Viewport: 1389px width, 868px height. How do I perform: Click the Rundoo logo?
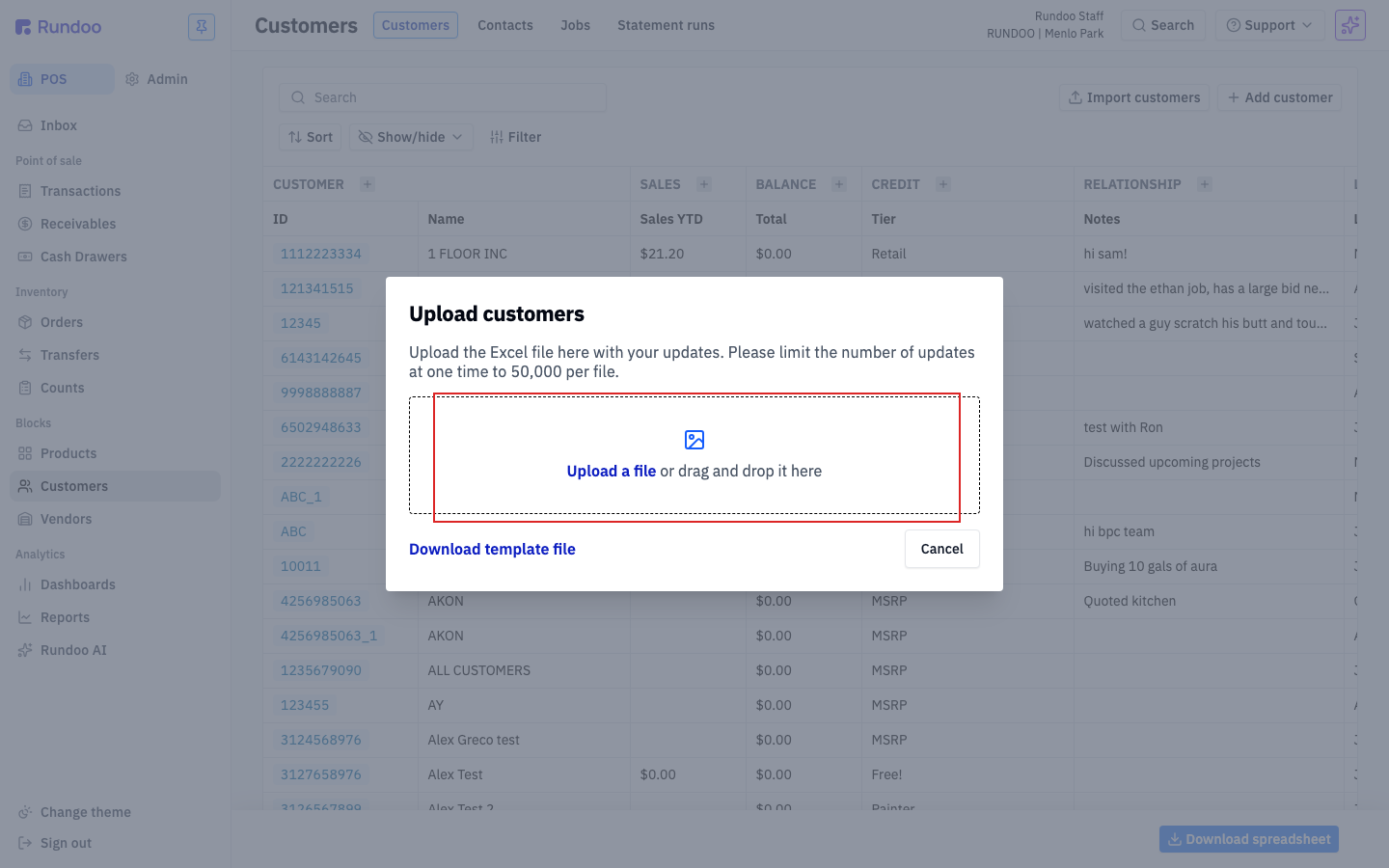pos(58,27)
